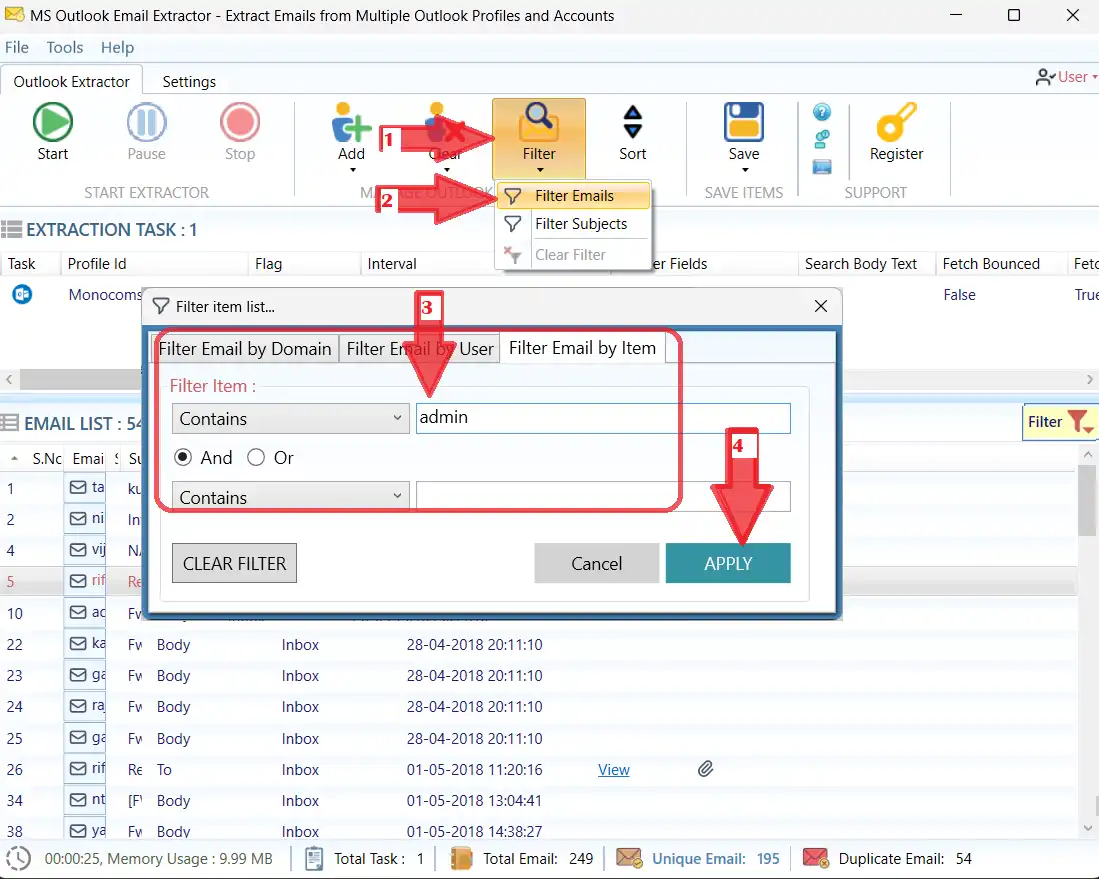Open the File menu

pyautogui.click(x=17, y=47)
